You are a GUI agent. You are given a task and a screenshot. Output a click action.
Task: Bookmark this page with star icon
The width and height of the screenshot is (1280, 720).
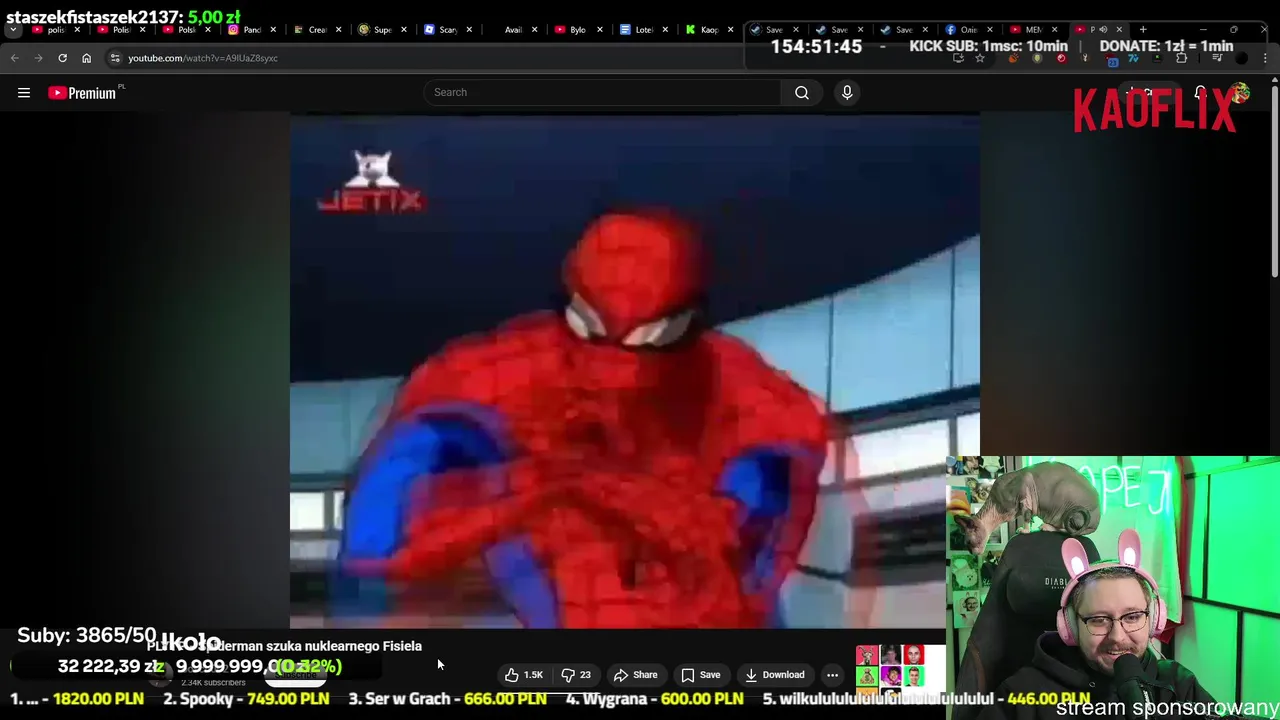point(980,58)
